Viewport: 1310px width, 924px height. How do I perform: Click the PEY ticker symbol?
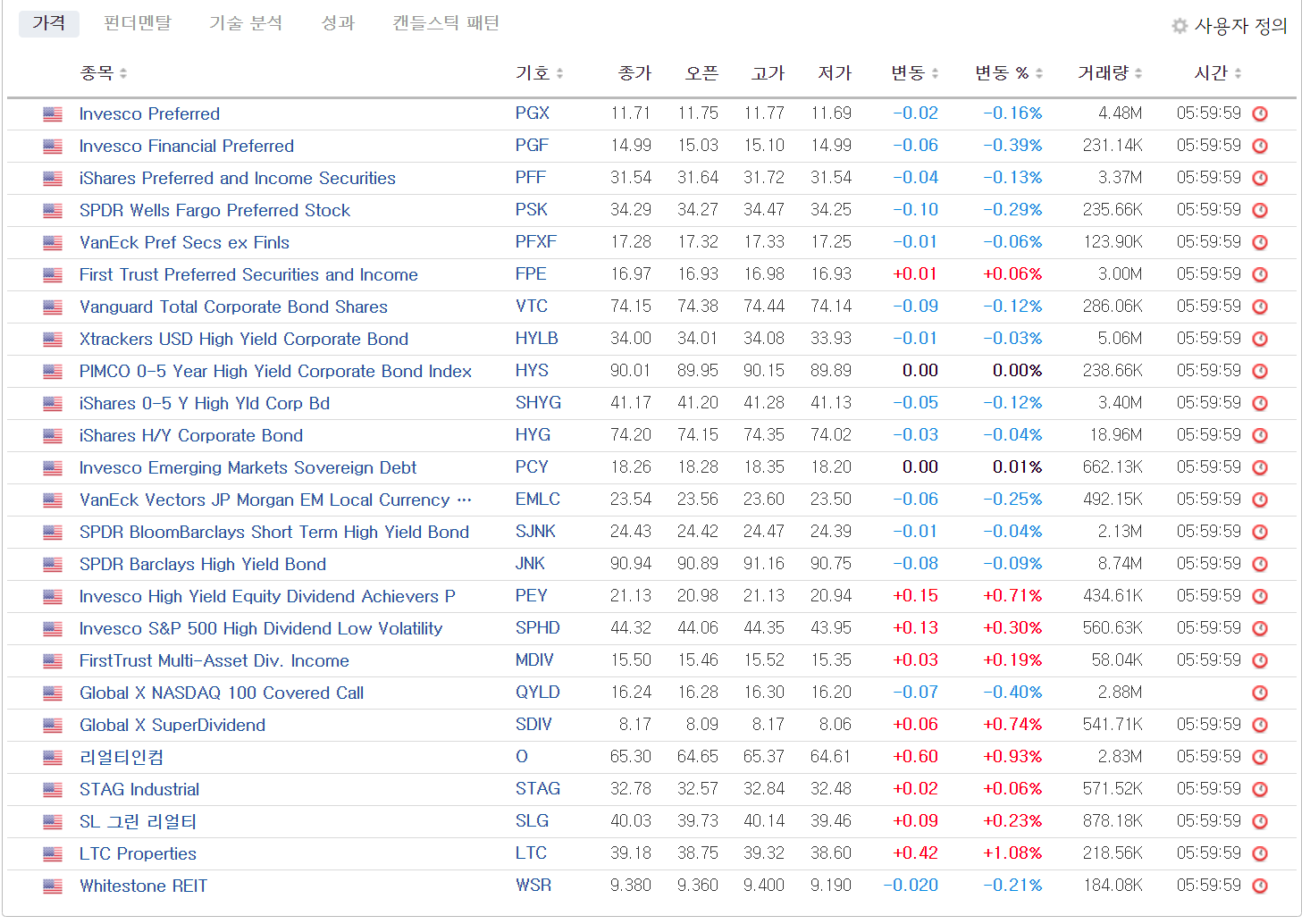pos(532,596)
